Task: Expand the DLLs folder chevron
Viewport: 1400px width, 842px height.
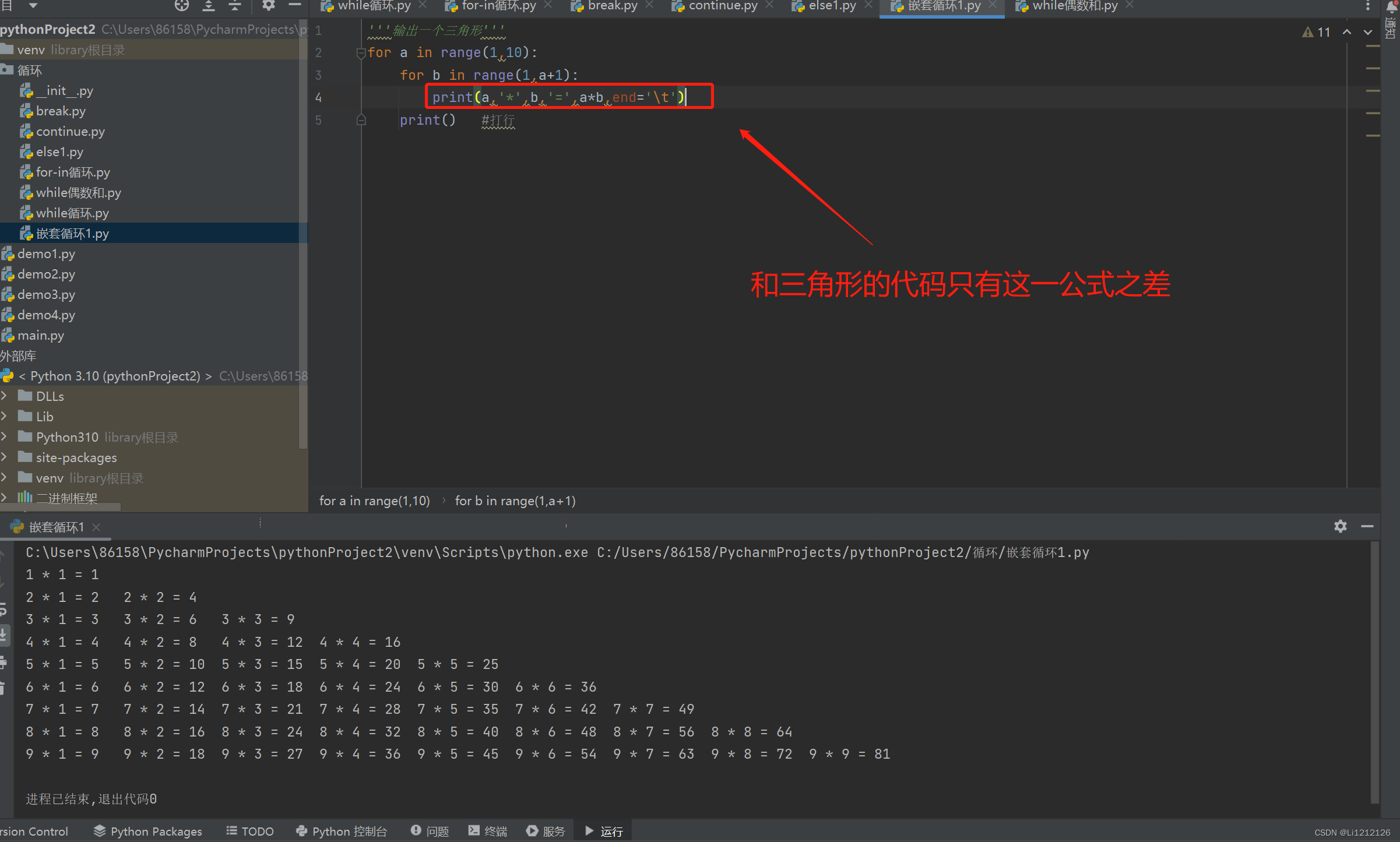Action: pyautogui.click(x=5, y=396)
